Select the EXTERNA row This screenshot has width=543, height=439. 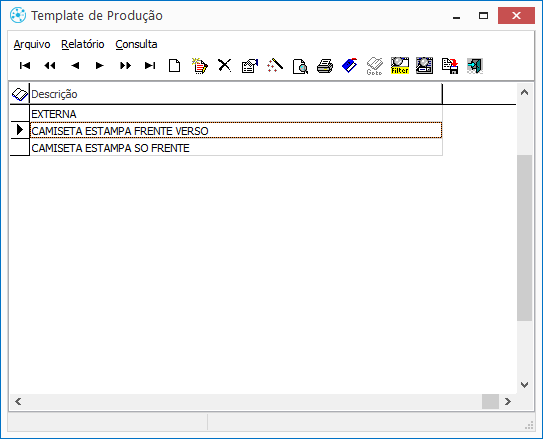click(236, 114)
